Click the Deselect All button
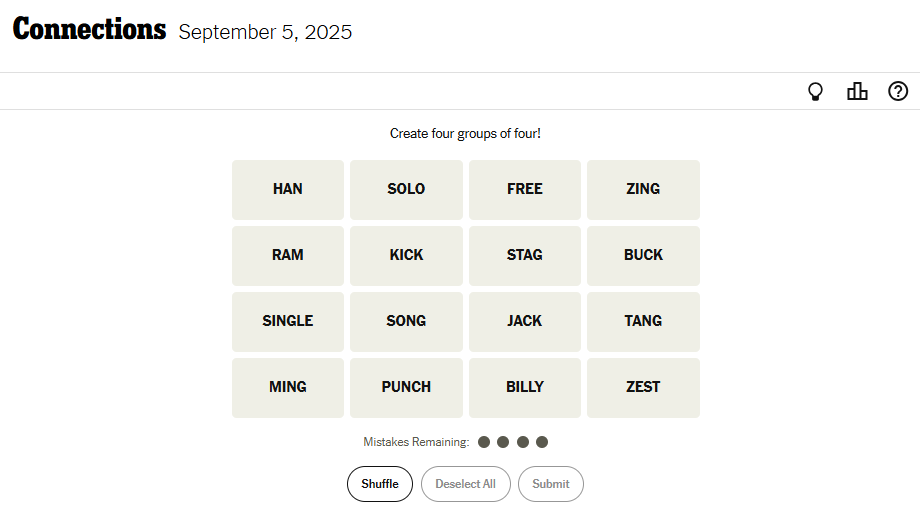Viewport: 920px width, 514px height. tap(465, 484)
